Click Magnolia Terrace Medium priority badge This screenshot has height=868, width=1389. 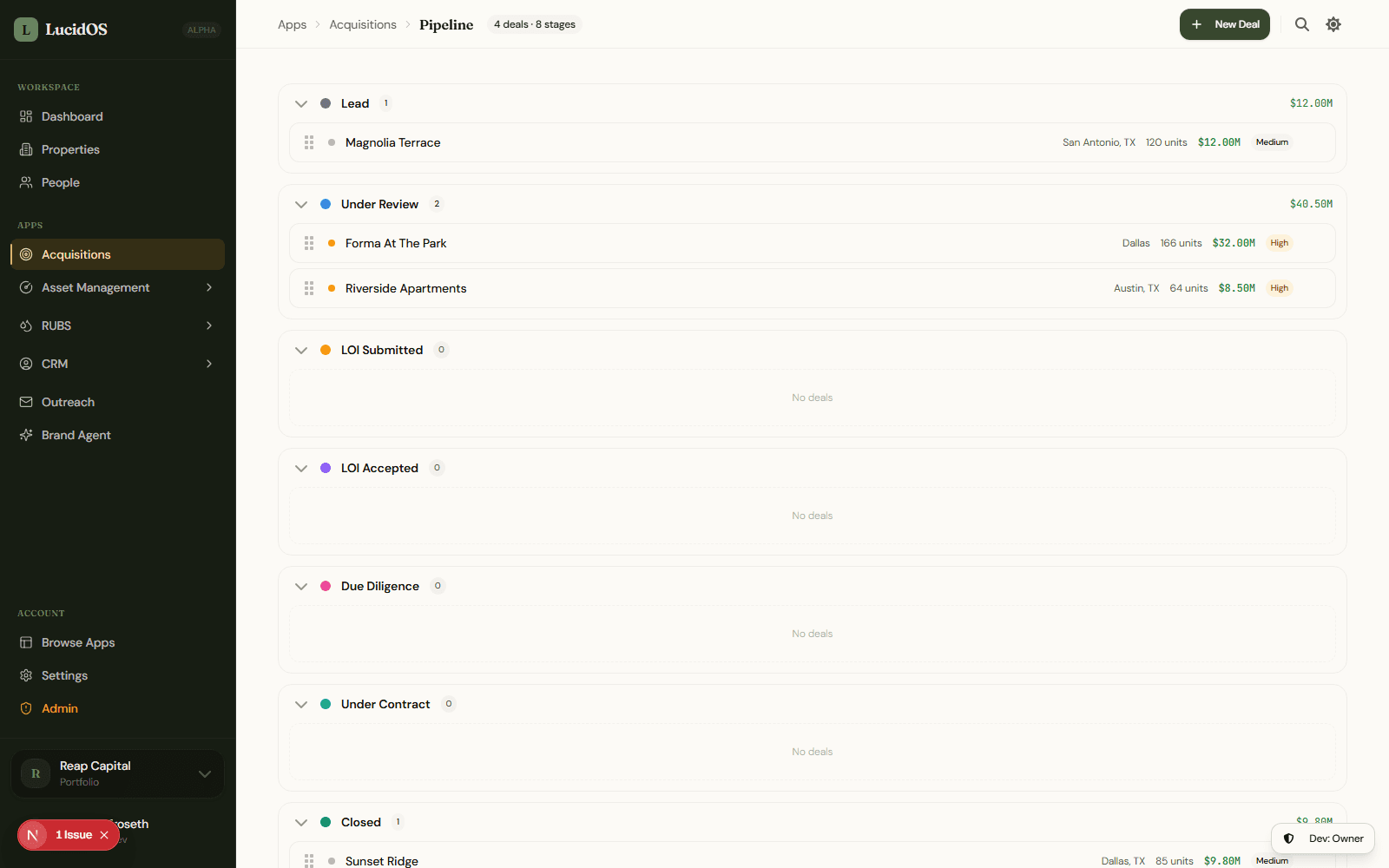[x=1272, y=142]
